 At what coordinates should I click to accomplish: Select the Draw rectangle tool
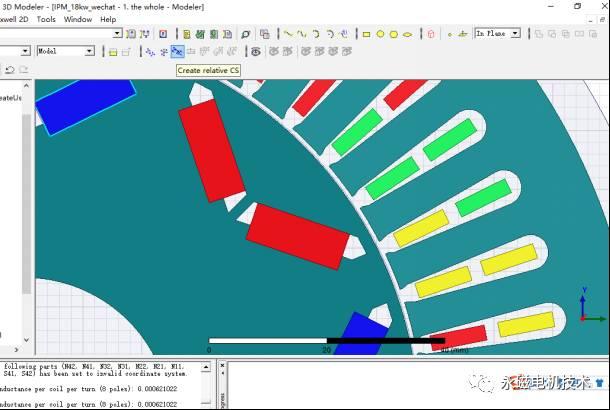pos(366,34)
